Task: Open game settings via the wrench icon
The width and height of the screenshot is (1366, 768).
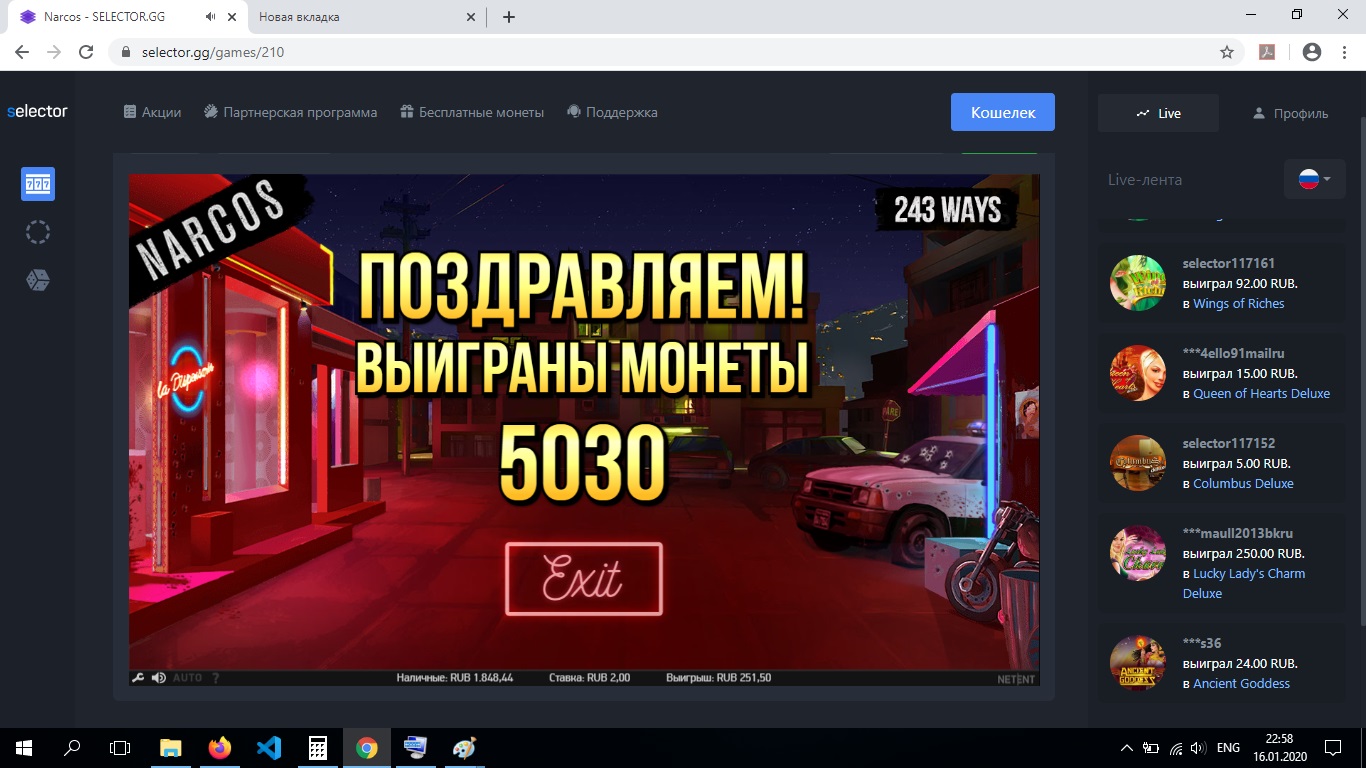Action: click(138, 678)
